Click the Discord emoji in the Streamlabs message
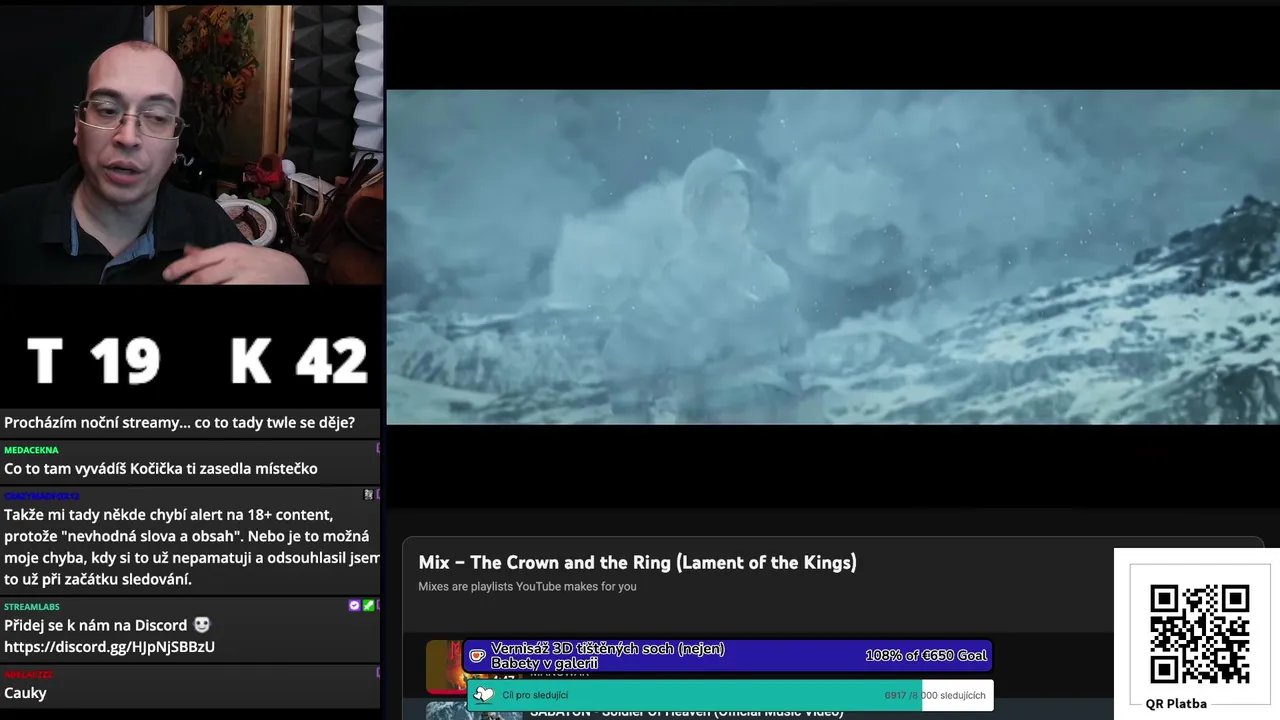 (202, 625)
